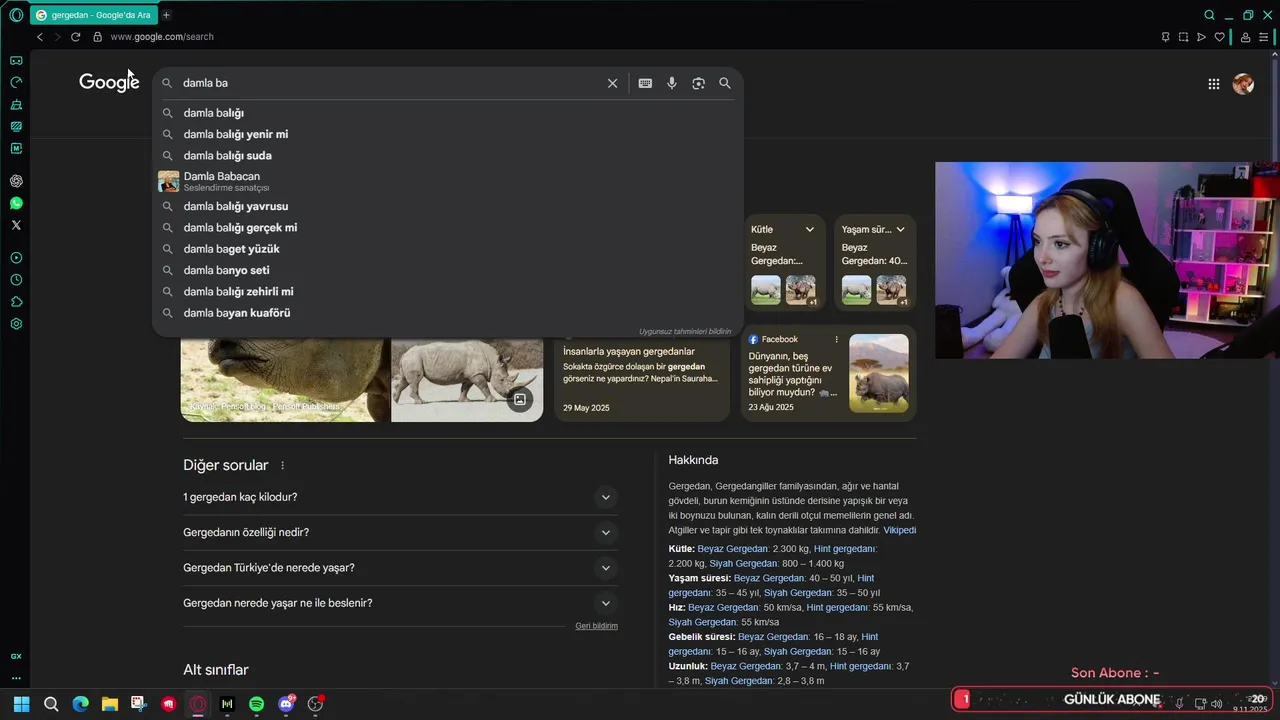
Task: Open Discord from the taskbar
Action: (x=286, y=704)
